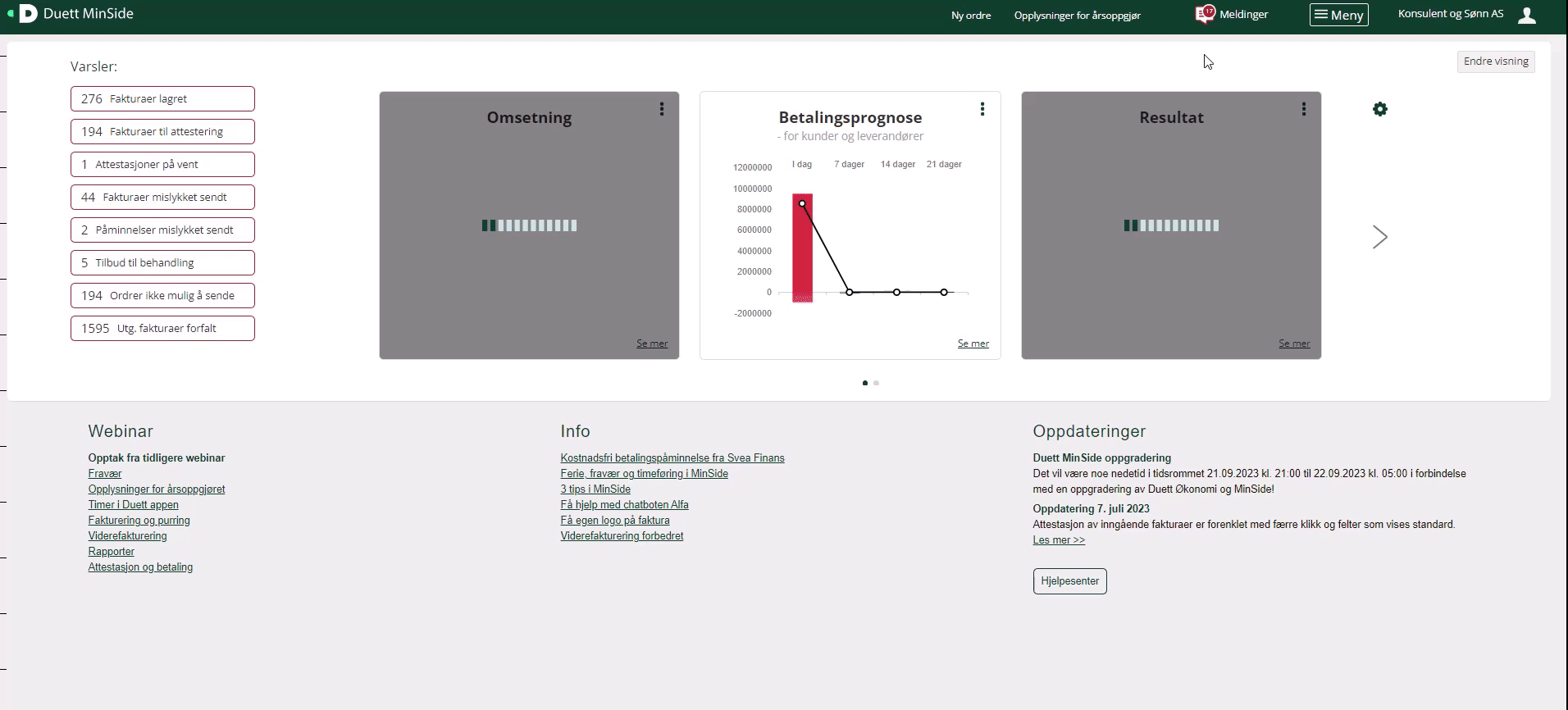Click the Duett MinSide logo icon

(28, 13)
